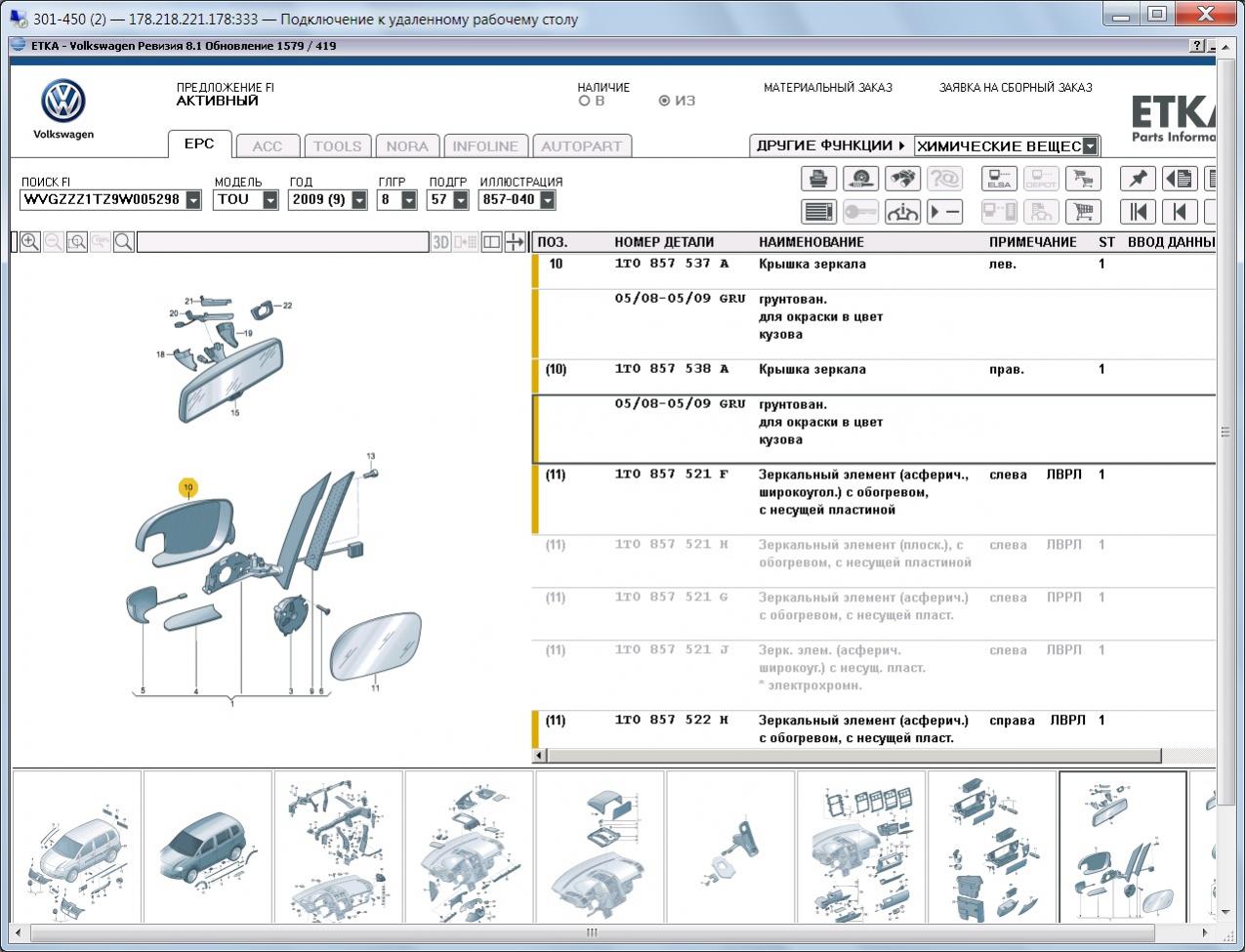1245x952 pixels.
Task: Open the ПОИСК FI VIN dropdown
Action: coord(193,199)
